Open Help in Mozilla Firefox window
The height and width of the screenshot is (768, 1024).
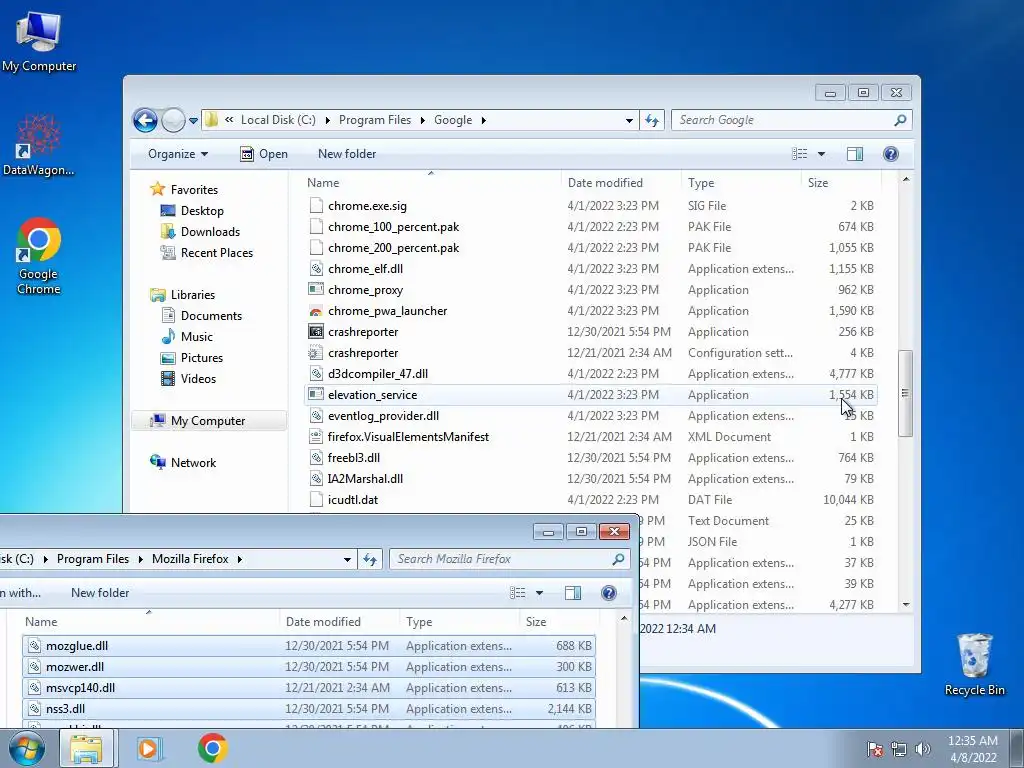609,593
